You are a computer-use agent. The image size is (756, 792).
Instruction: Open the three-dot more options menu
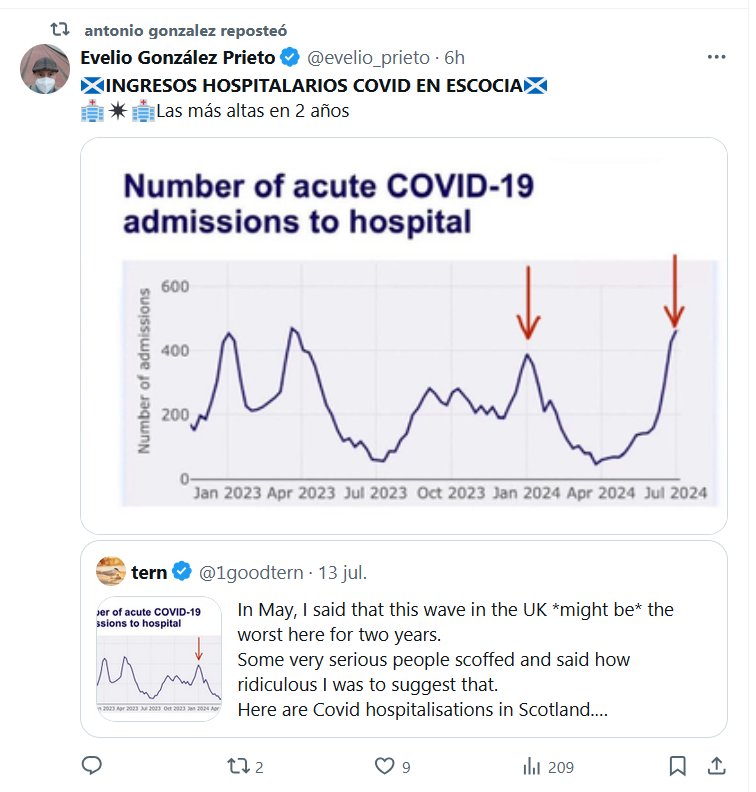716,57
